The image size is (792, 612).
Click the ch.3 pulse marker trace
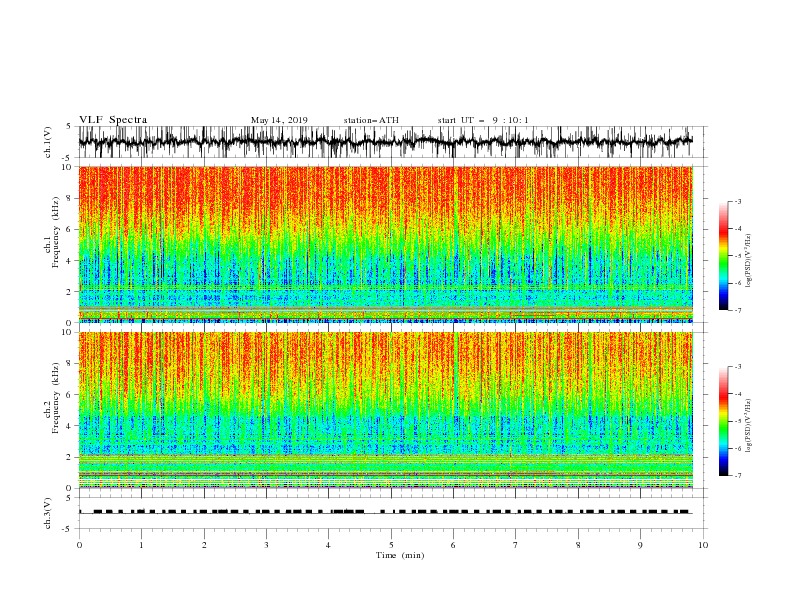click(385, 512)
